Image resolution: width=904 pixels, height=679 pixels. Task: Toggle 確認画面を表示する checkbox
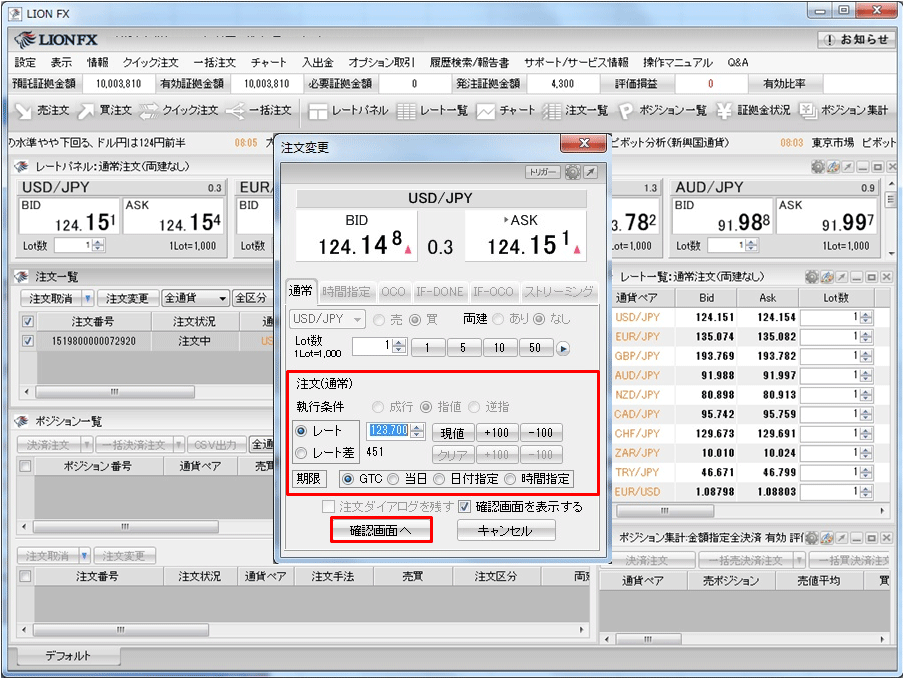(x=465, y=507)
